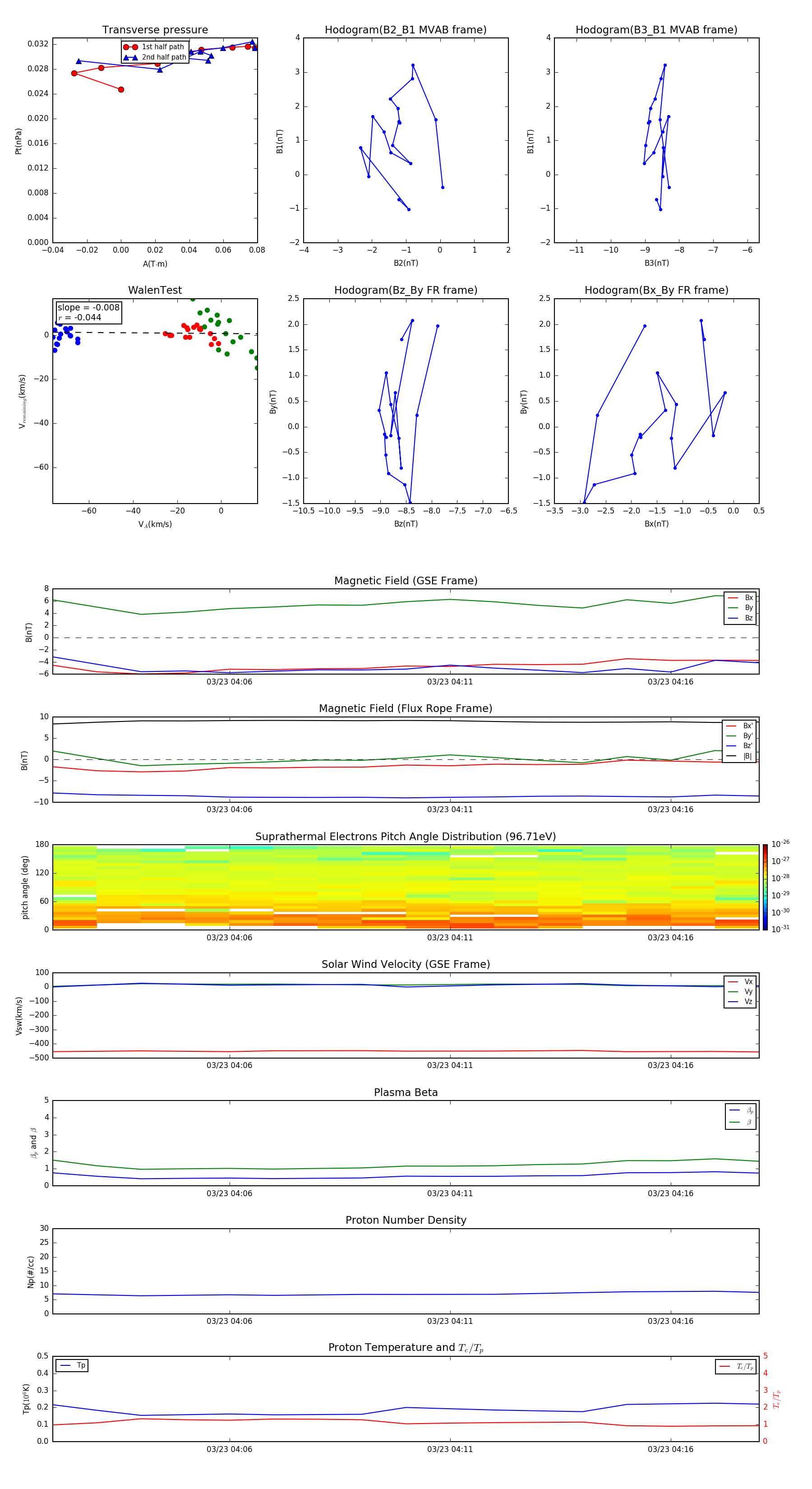Click the pitch angle color bar
This screenshot has height=1489, width=812.
pos(765,887)
